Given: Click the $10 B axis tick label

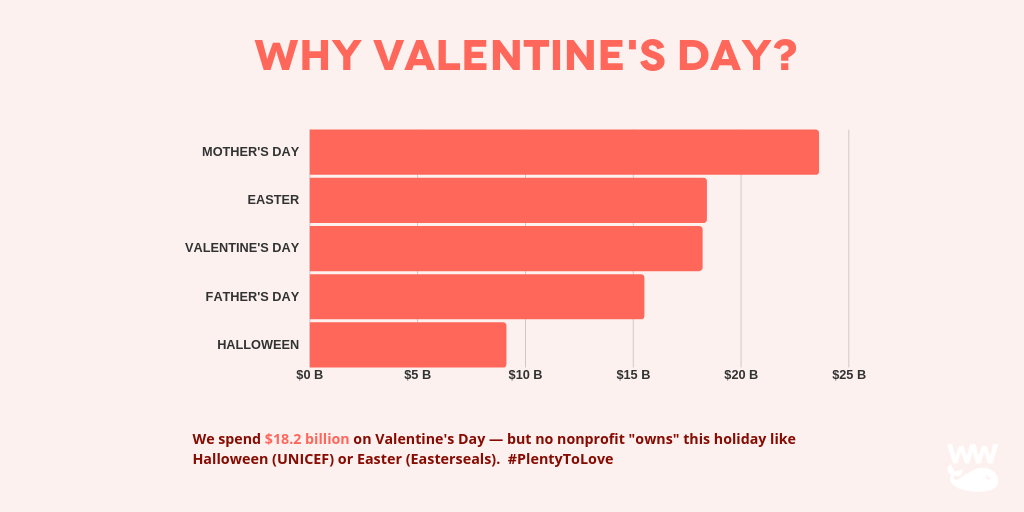Looking at the screenshot, I should pos(525,375).
